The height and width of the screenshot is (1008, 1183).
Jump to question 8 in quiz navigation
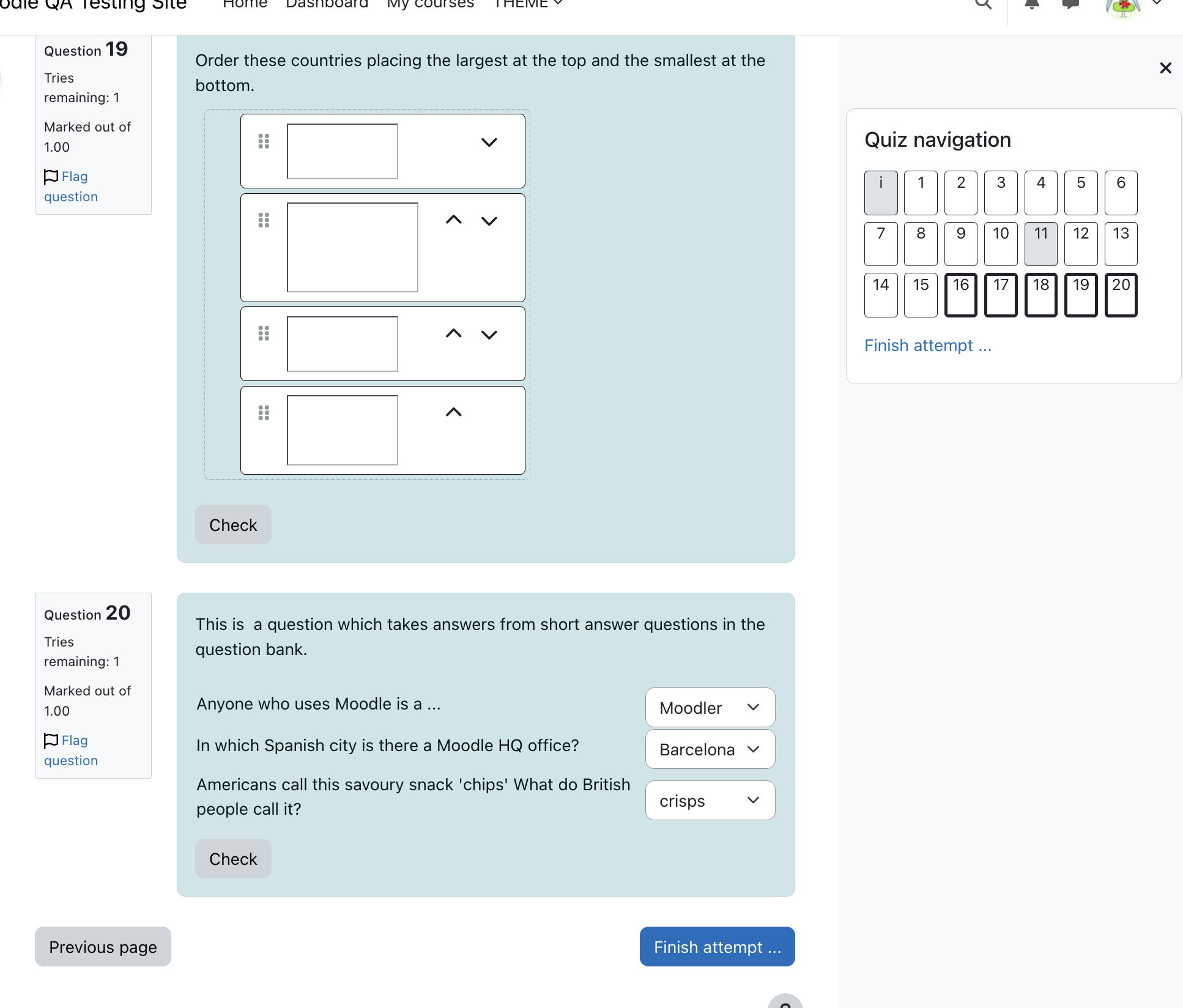(x=921, y=244)
